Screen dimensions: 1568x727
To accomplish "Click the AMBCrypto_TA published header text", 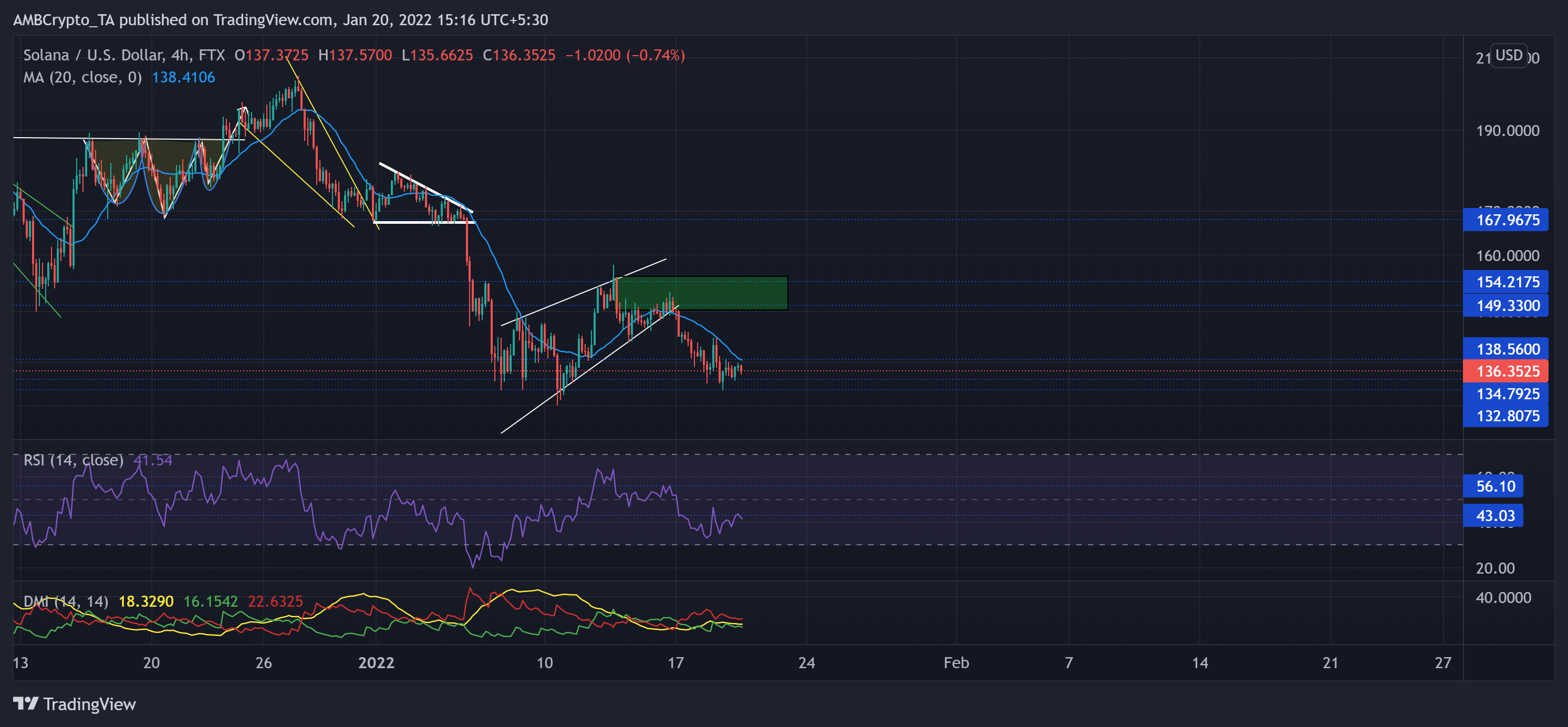I will click(x=281, y=19).
